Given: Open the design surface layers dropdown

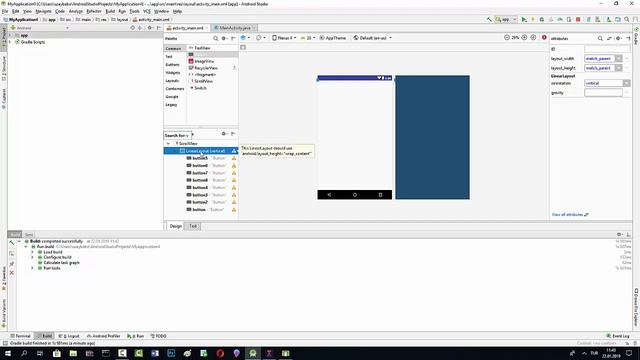Looking at the screenshot, I should click(x=245, y=38).
